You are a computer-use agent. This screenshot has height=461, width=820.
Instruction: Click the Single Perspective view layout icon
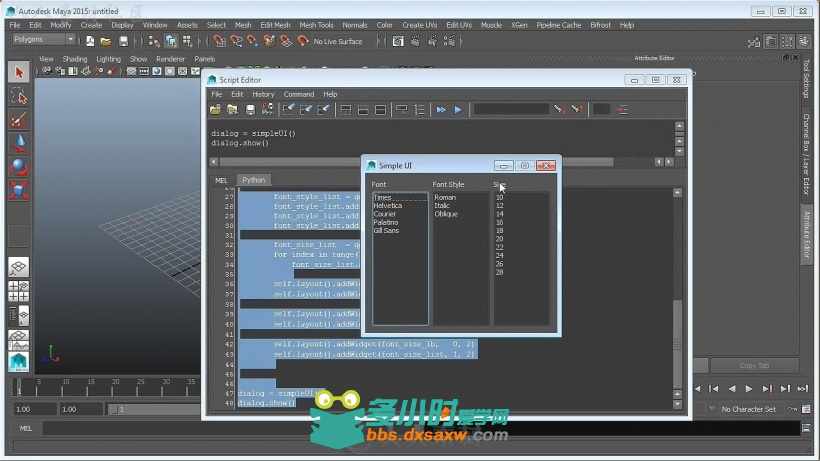click(19, 267)
